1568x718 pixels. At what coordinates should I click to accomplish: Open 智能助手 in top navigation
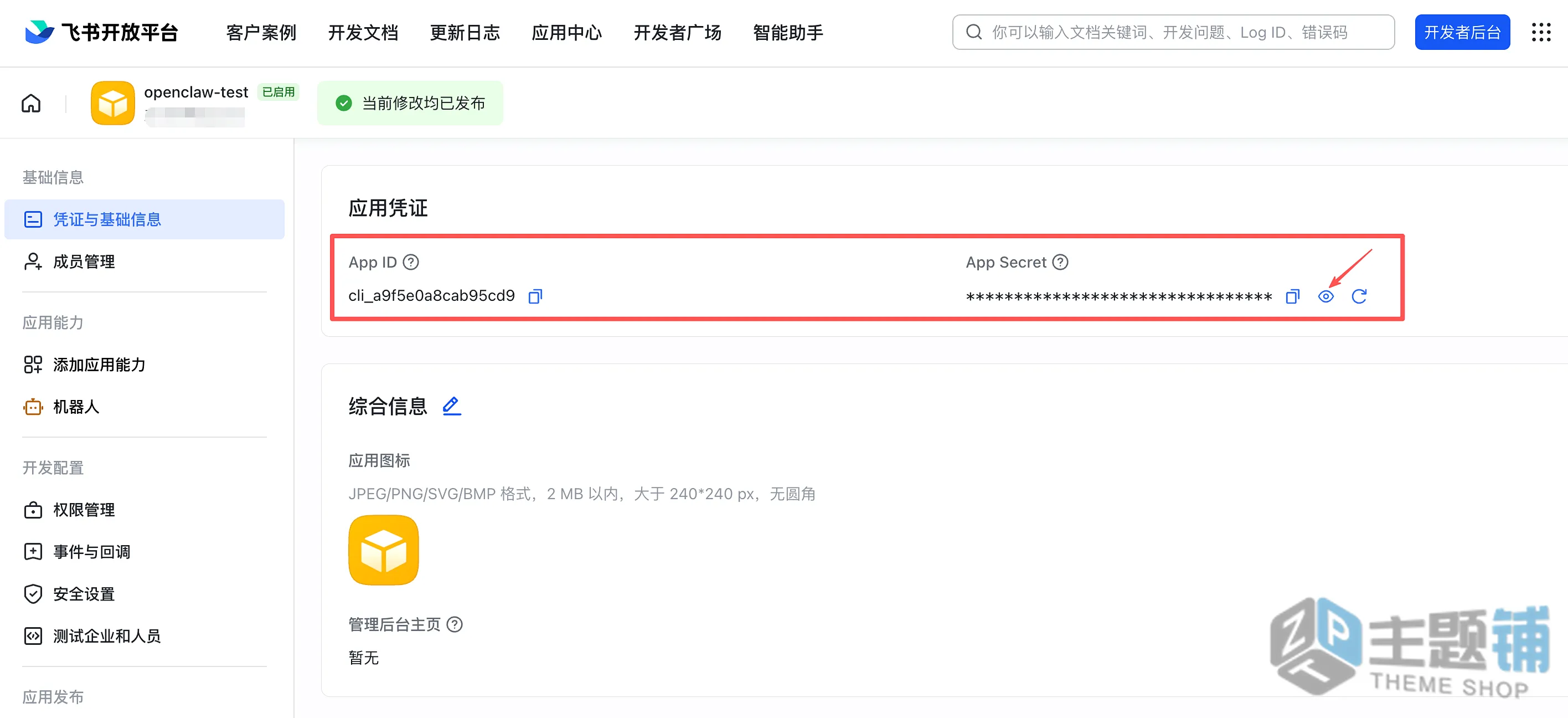tap(788, 32)
